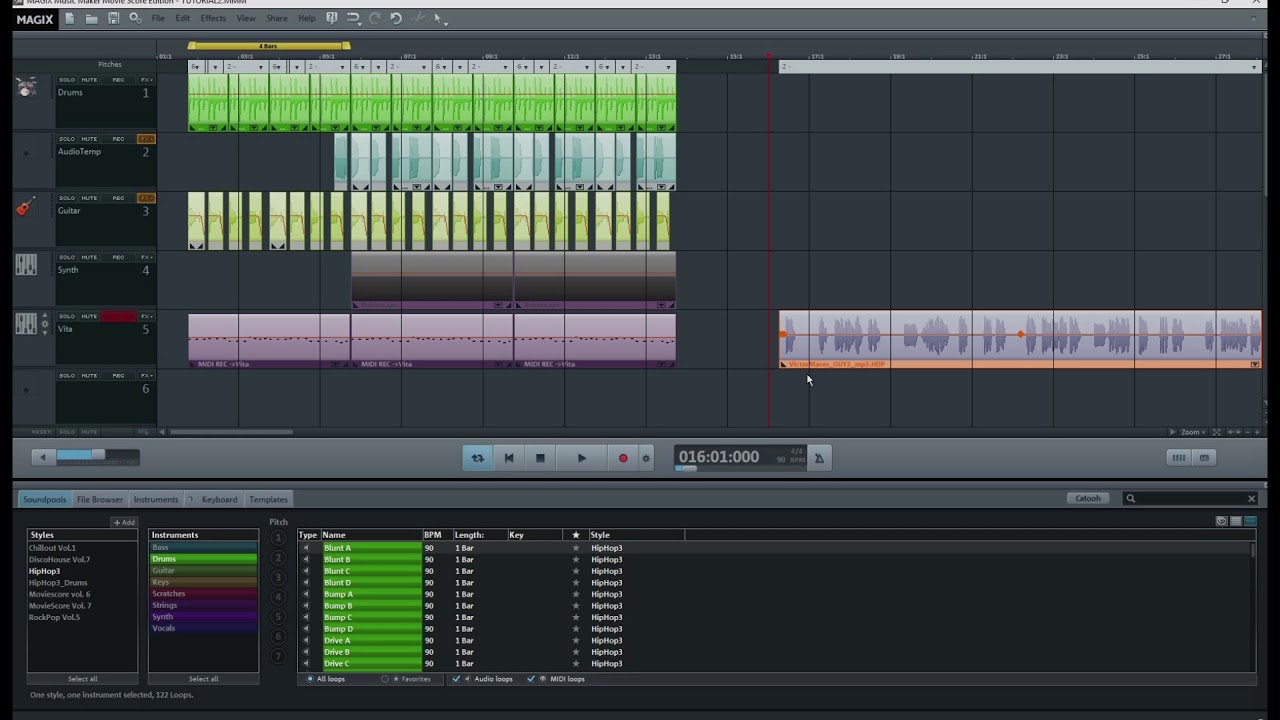The height and width of the screenshot is (720, 1280).
Task: Mute the Drums track
Action: pos(89,80)
